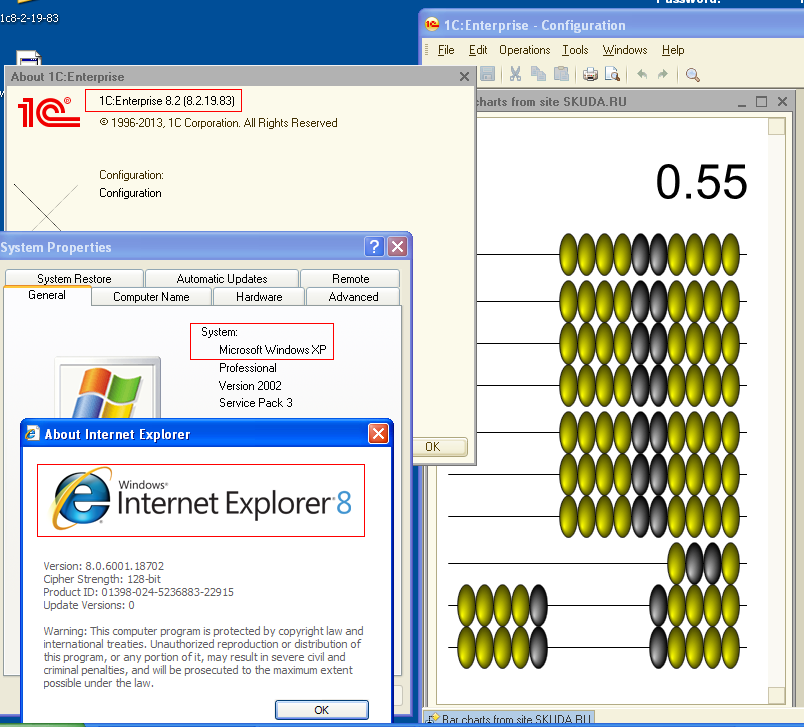804x727 pixels.
Task: Select the Bar charts window tab at bottom
Action: point(510,719)
